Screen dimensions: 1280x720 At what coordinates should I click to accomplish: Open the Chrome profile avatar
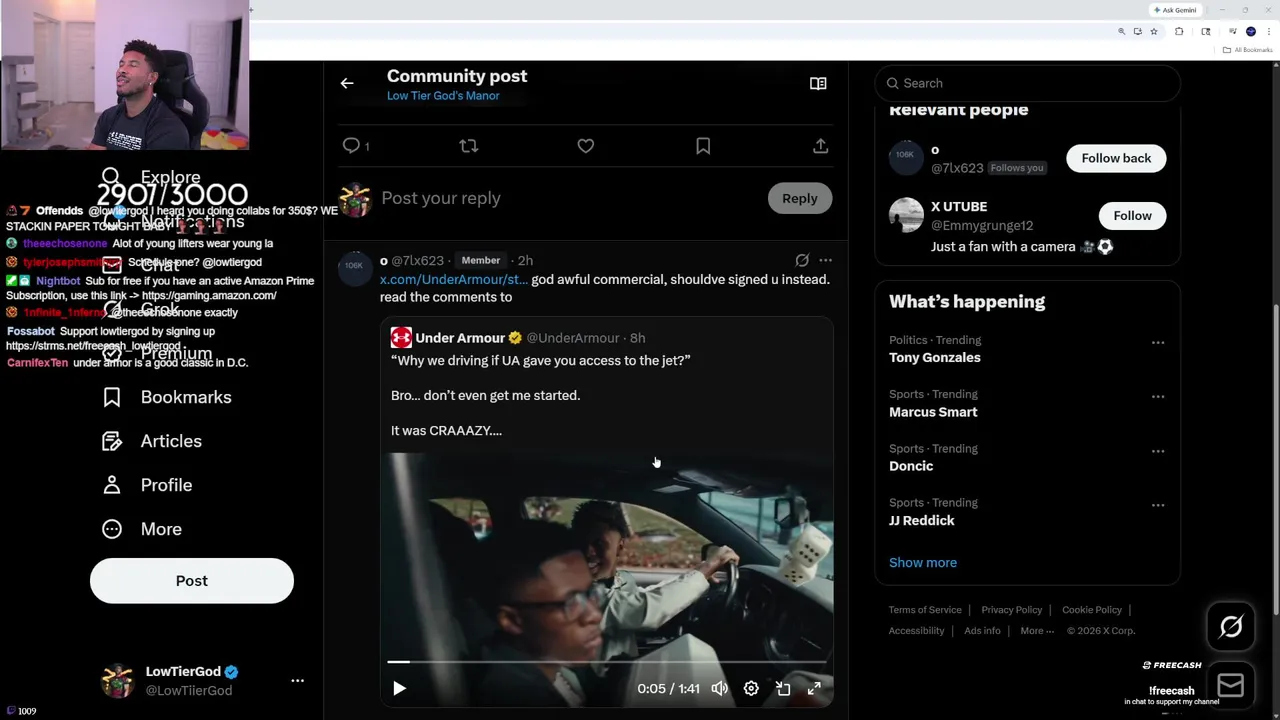[1251, 32]
